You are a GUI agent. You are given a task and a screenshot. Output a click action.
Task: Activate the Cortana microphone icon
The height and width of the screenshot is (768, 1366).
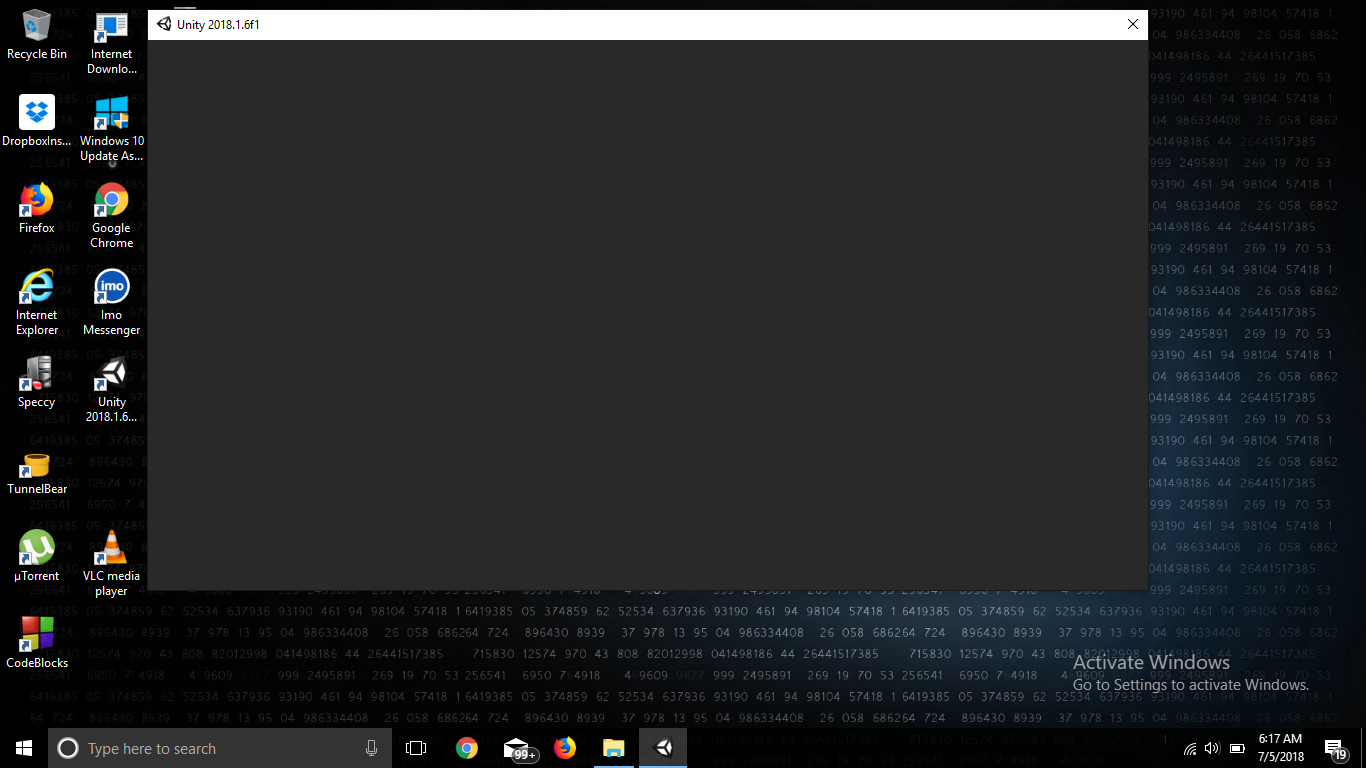point(371,748)
